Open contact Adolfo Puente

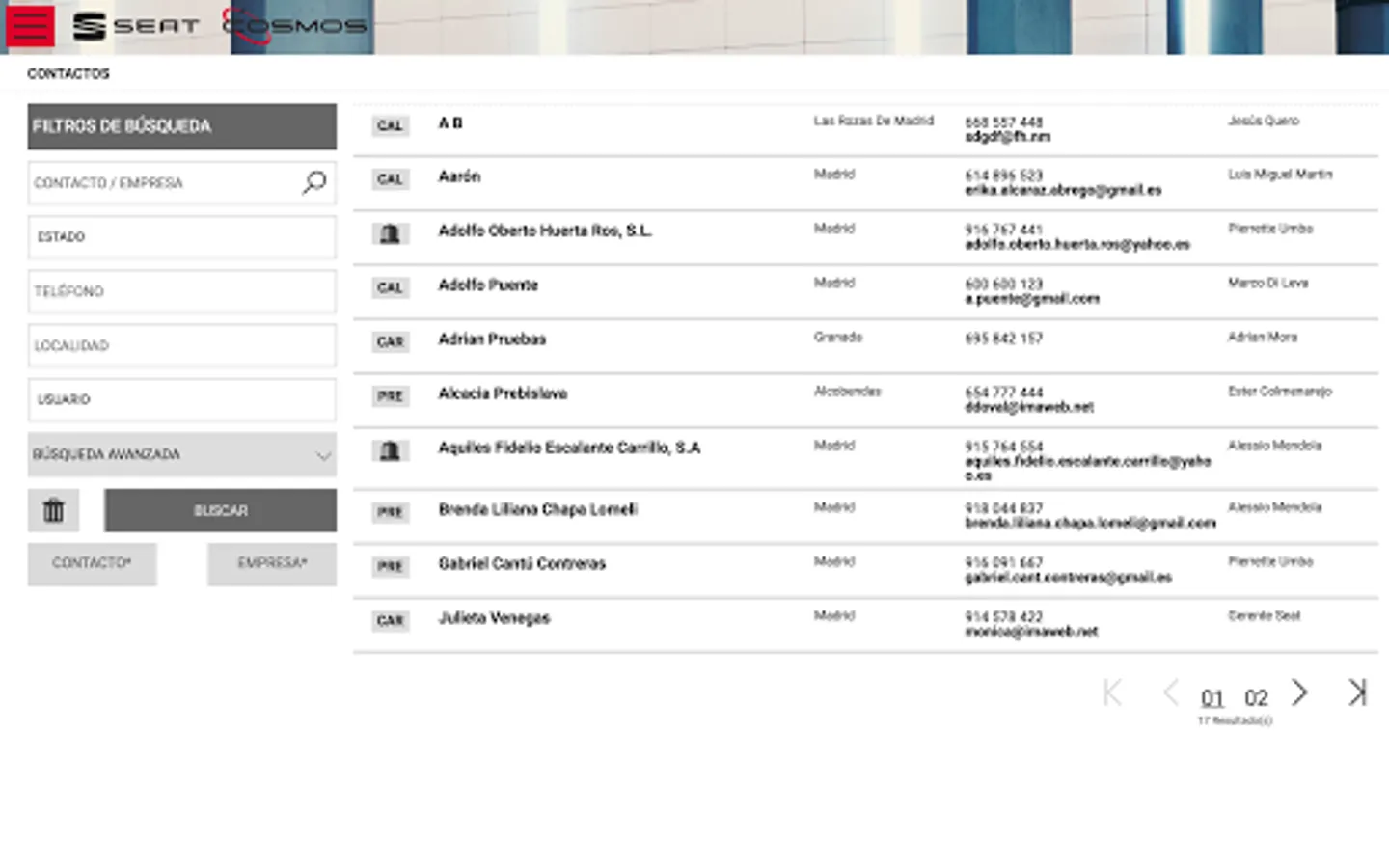coord(488,285)
